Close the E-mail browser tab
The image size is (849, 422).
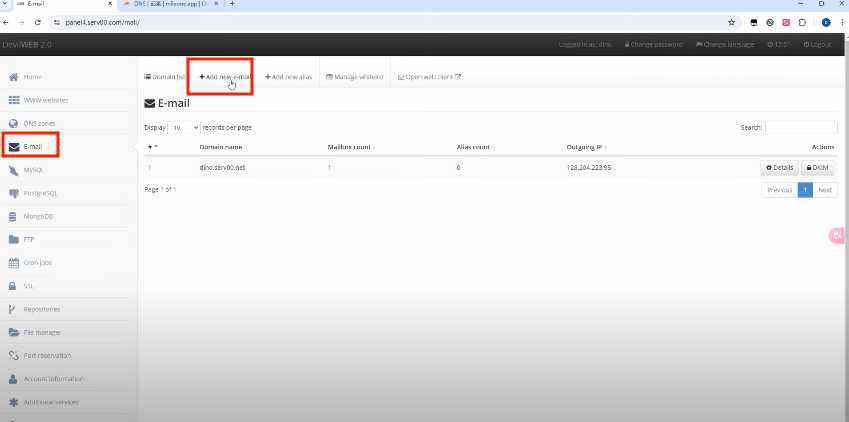[x=110, y=4]
